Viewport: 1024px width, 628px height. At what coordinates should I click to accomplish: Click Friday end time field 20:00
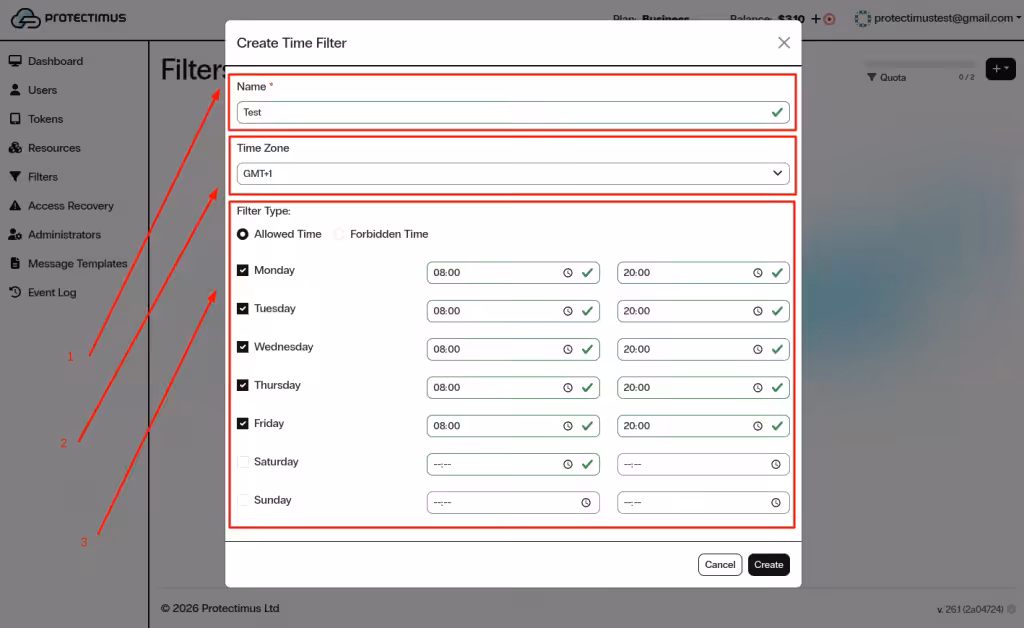[703, 426]
